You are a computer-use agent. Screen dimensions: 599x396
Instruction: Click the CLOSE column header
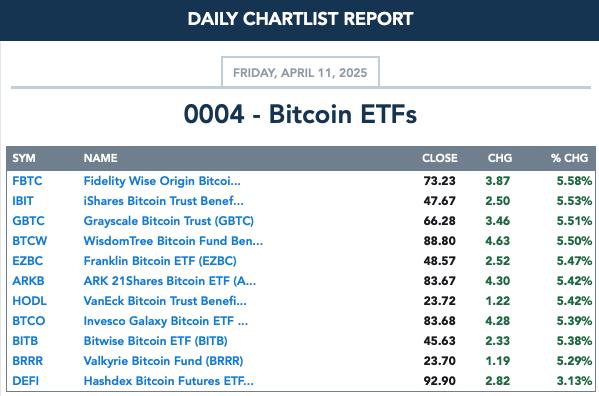[440, 158]
